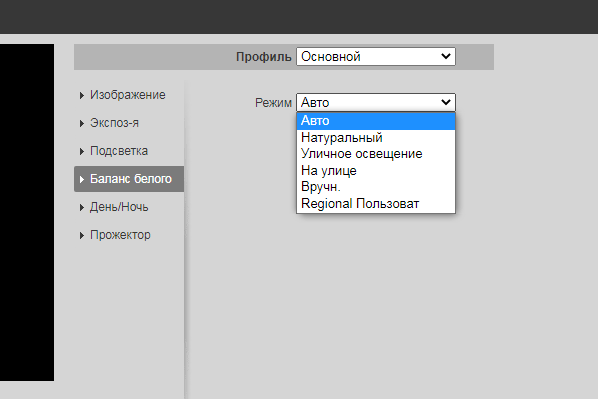Viewport: 608px width, 404px height.
Task: Choose Вручн. white balance mode
Action: click(x=375, y=187)
